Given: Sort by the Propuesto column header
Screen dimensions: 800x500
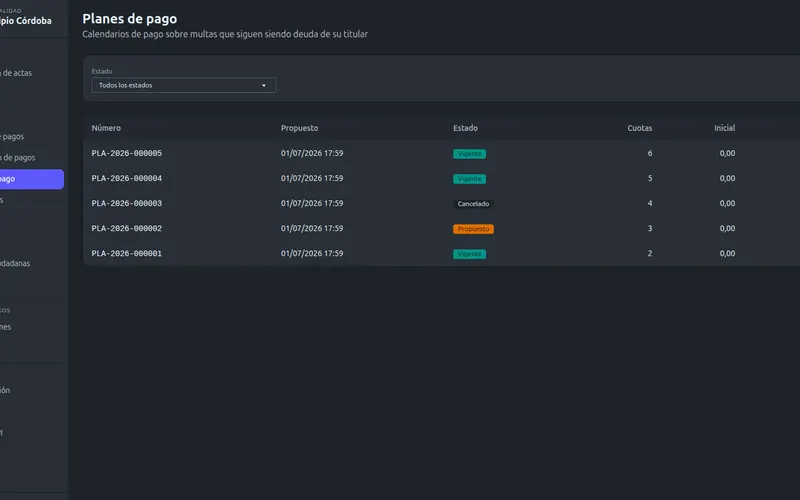Looking at the screenshot, I should [x=299, y=128].
